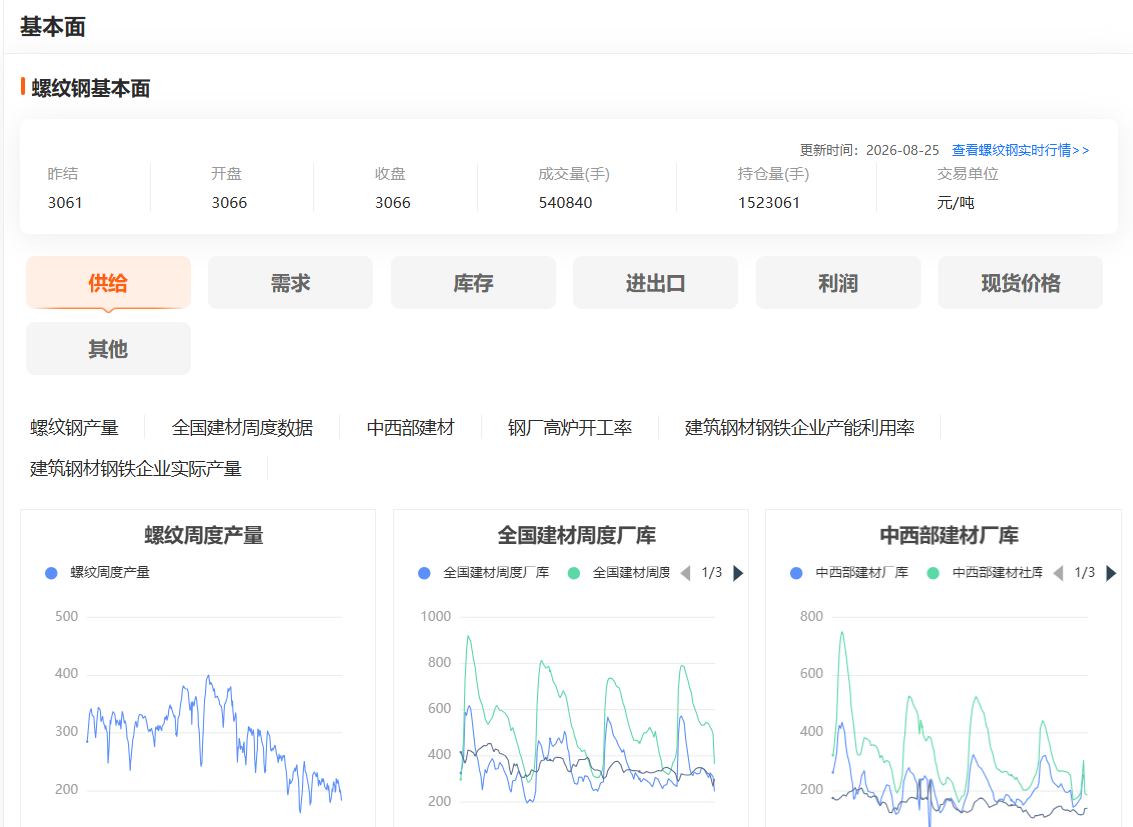Click the 持仓量 value 1523061
The image size is (1133, 827).
(769, 203)
